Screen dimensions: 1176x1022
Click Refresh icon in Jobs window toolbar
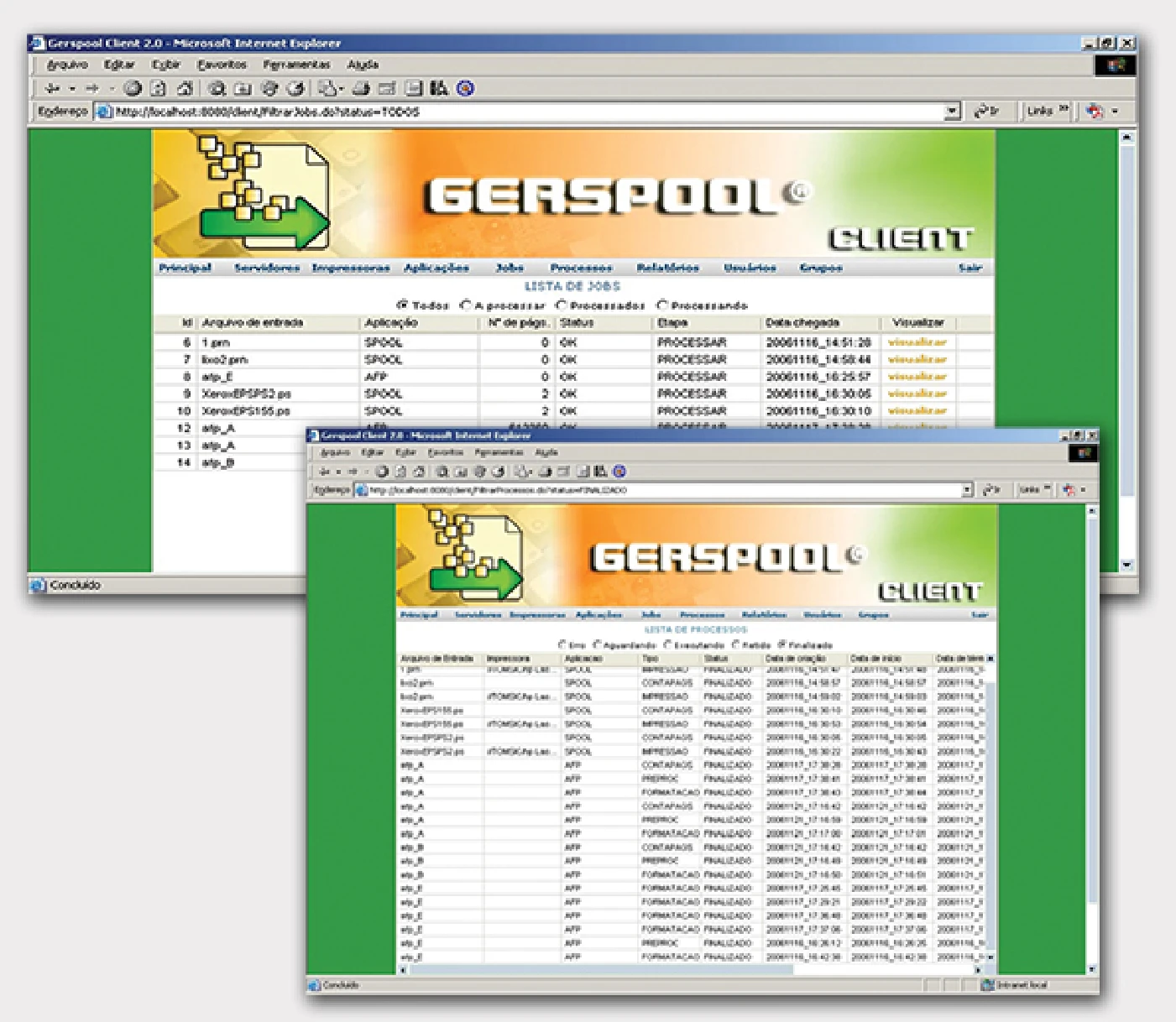coord(158,88)
